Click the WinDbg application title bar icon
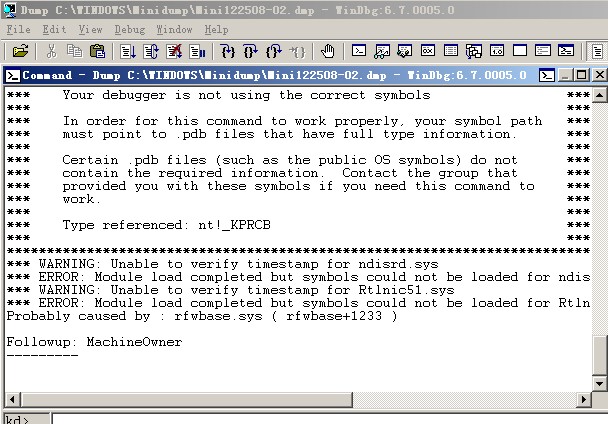The height and width of the screenshot is (424, 608). pyautogui.click(x=9, y=9)
